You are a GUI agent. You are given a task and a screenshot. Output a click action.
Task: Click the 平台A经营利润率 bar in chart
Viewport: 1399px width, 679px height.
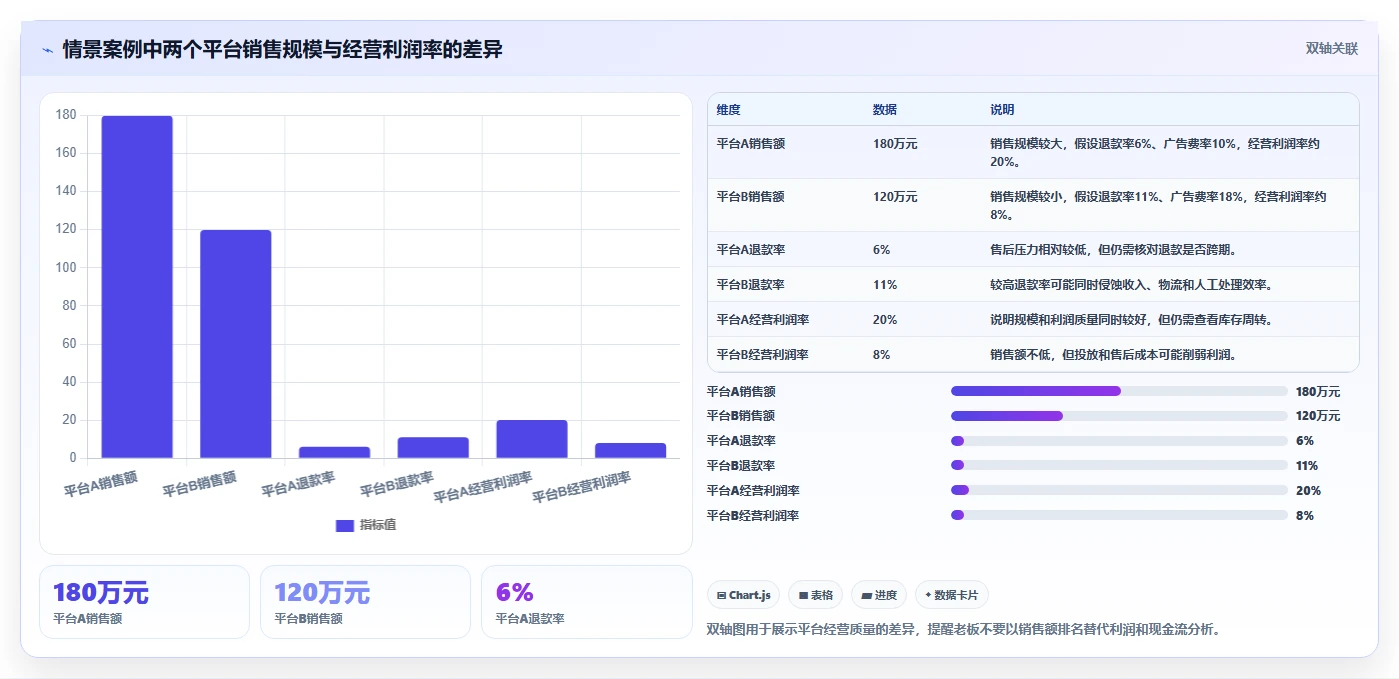point(532,439)
